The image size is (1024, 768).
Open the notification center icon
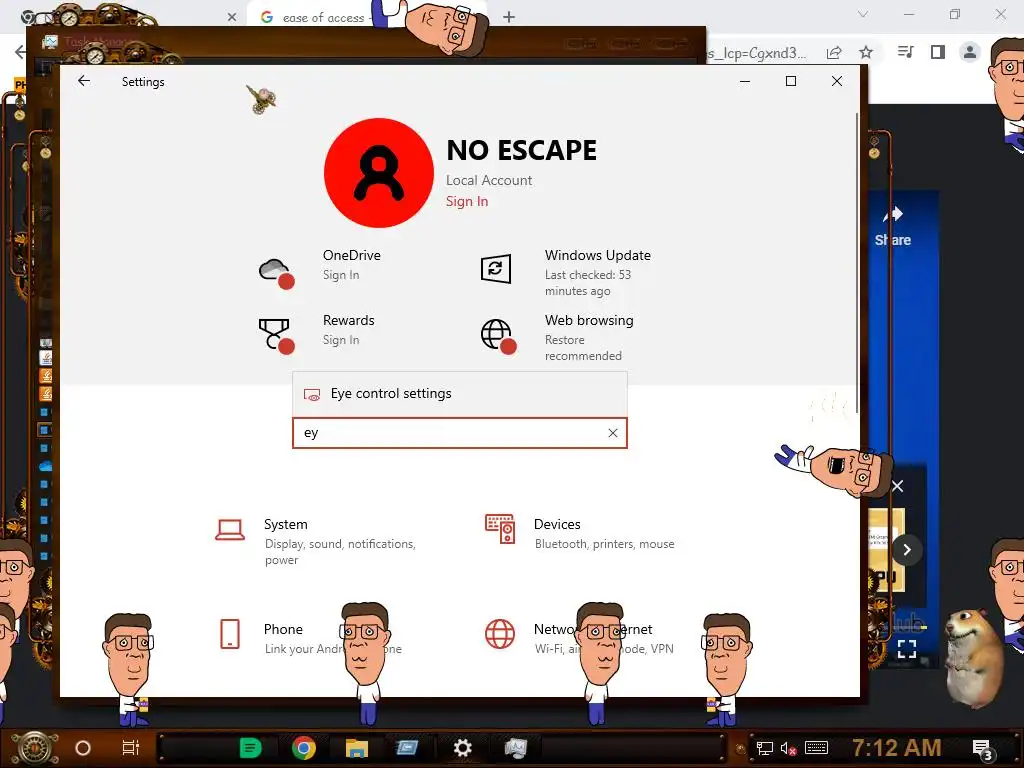pyautogui.click(x=982, y=748)
